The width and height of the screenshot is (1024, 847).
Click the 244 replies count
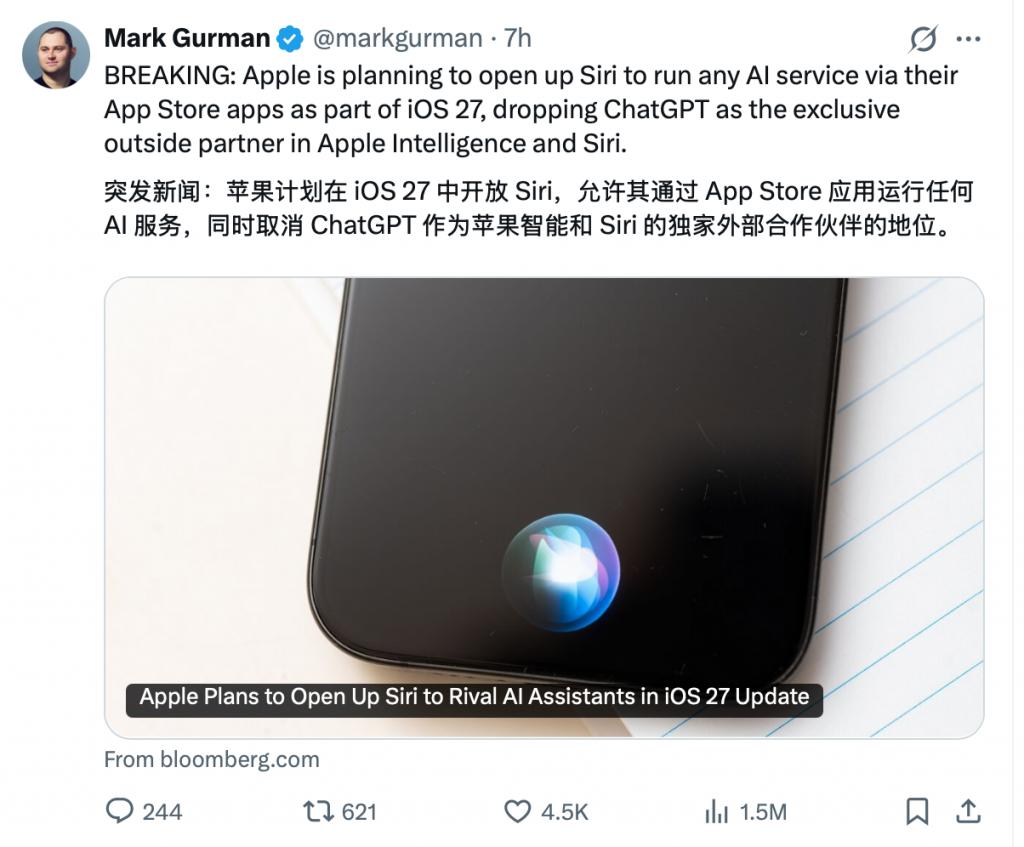(162, 812)
